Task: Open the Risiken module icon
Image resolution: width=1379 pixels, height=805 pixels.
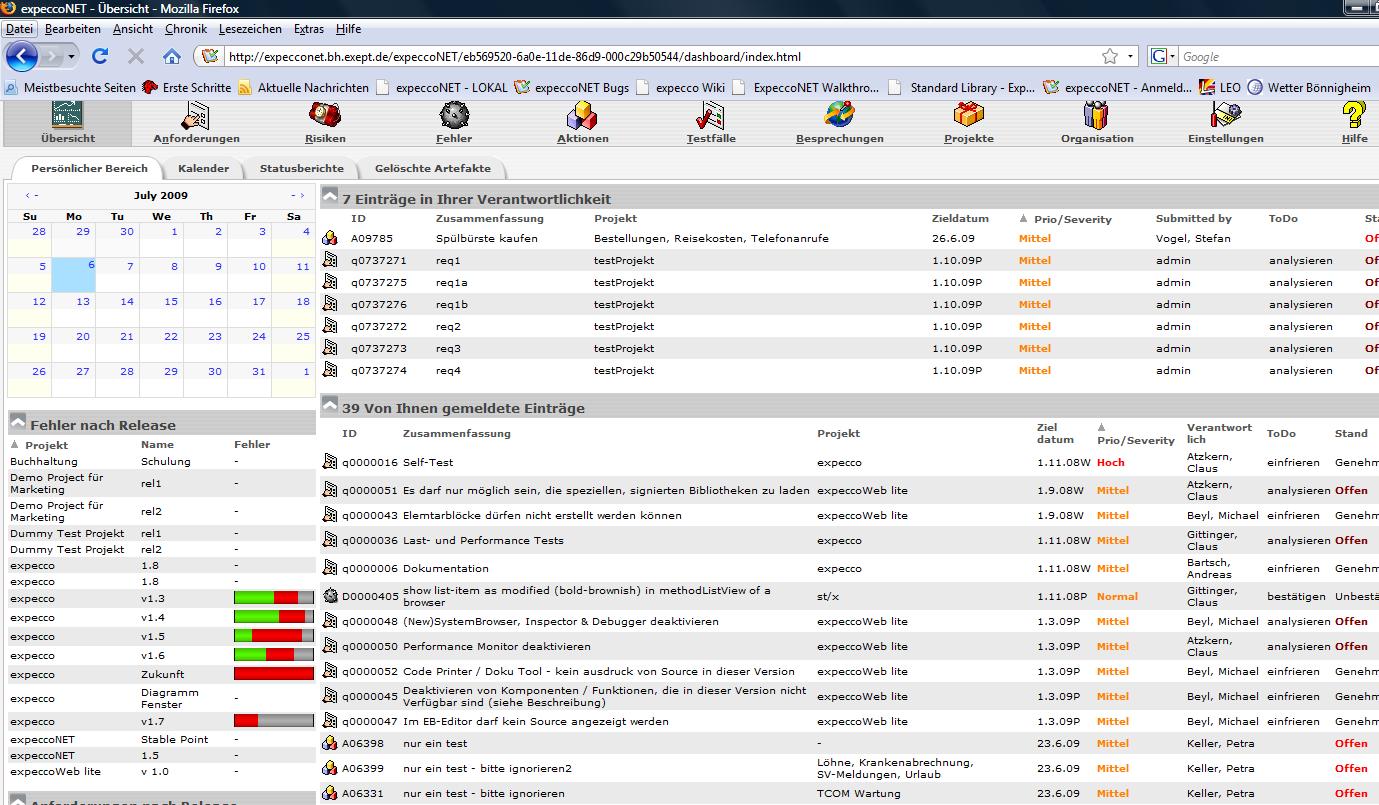Action: [x=325, y=117]
